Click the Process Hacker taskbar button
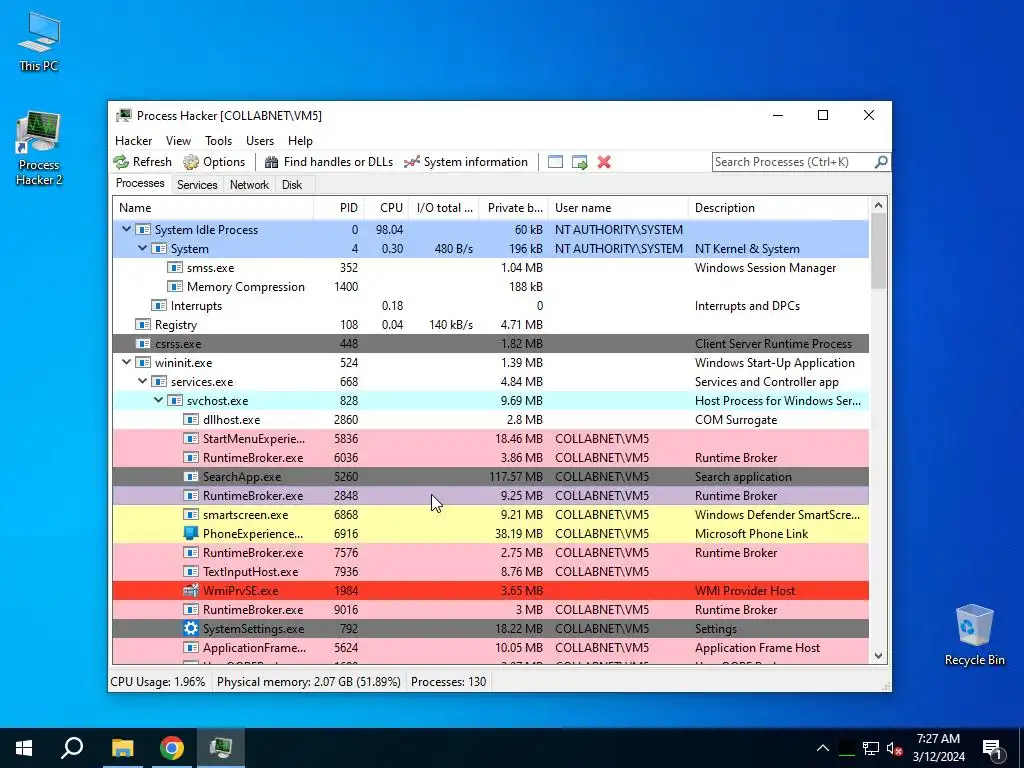The image size is (1024, 768). click(221, 748)
